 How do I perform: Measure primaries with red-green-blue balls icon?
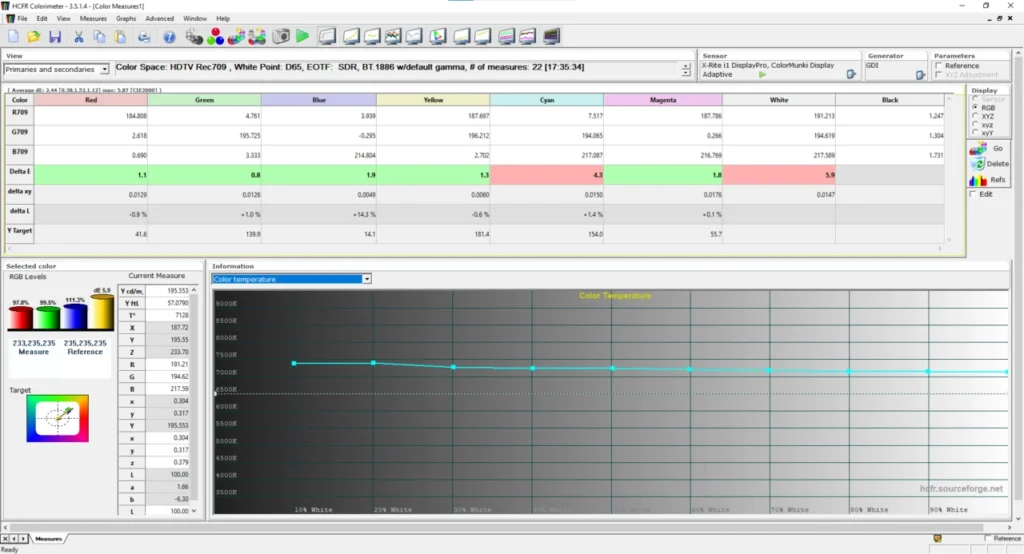pos(215,37)
